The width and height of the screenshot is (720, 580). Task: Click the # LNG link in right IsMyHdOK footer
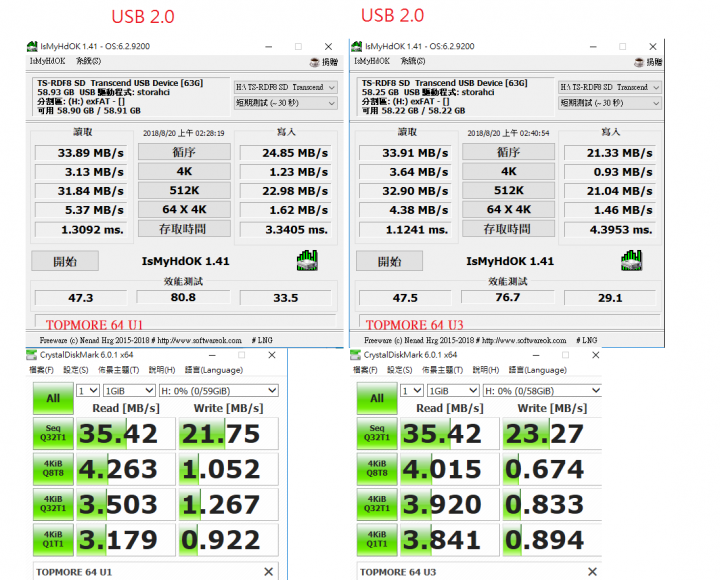pyautogui.click(x=587, y=340)
